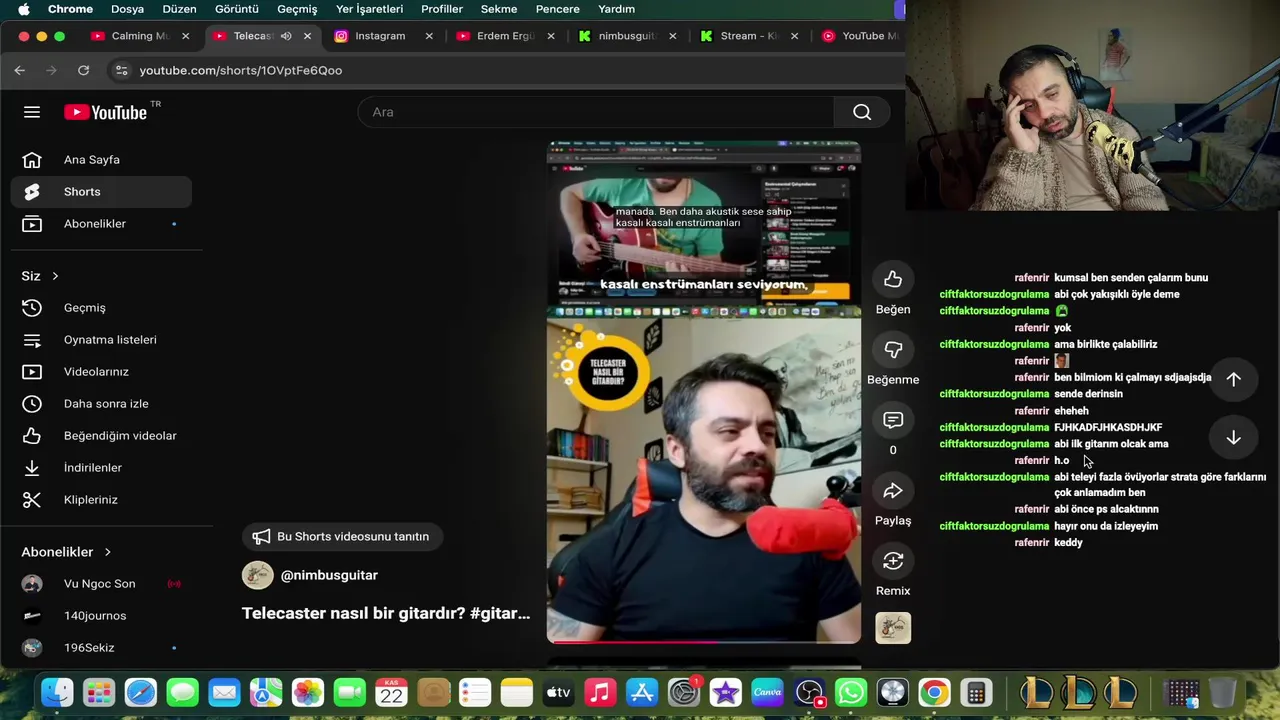
Task: Click the URL youtube.com/shorts address bar
Action: point(241,70)
